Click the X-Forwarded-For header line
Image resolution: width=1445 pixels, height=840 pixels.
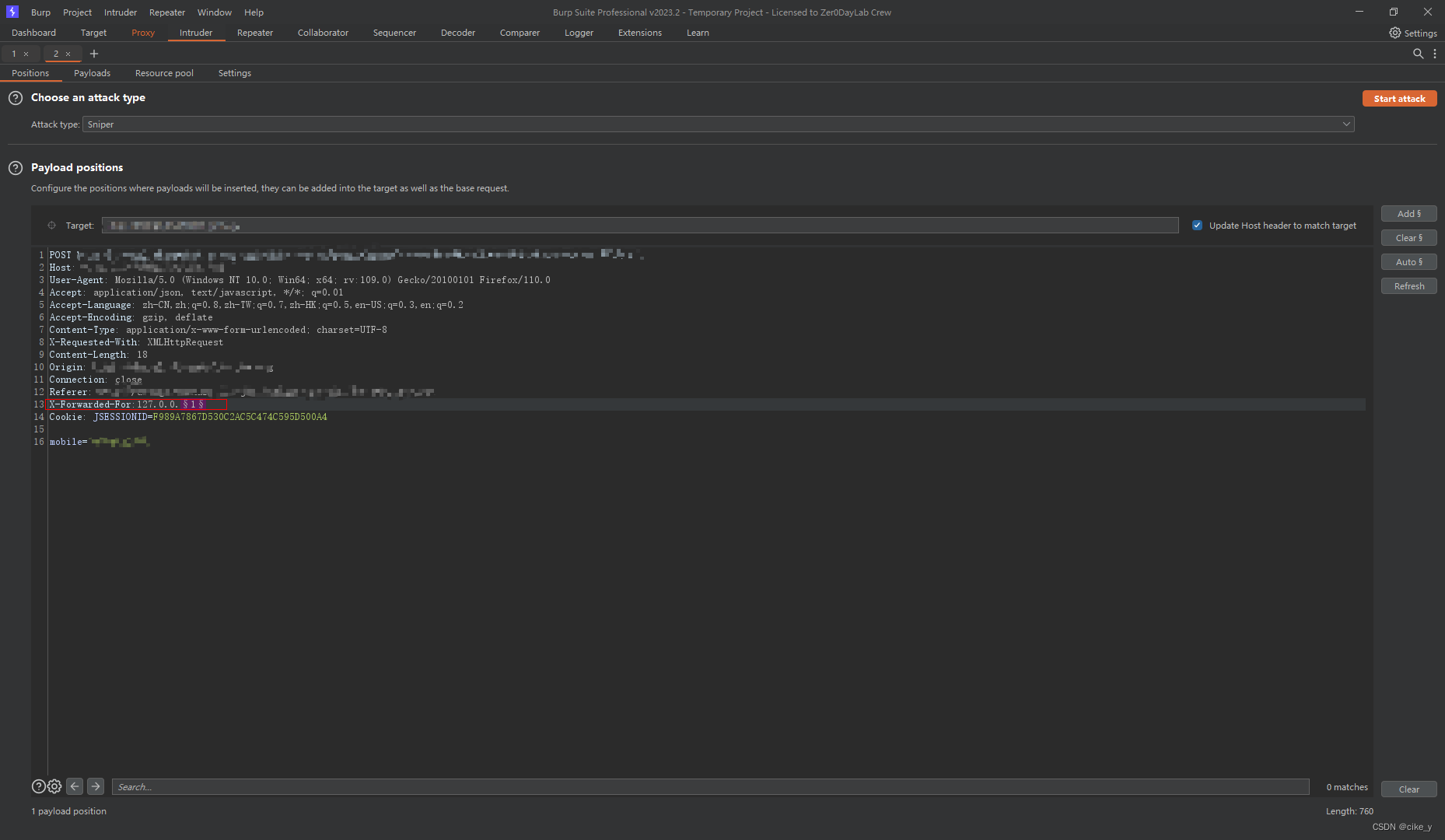click(127, 404)
